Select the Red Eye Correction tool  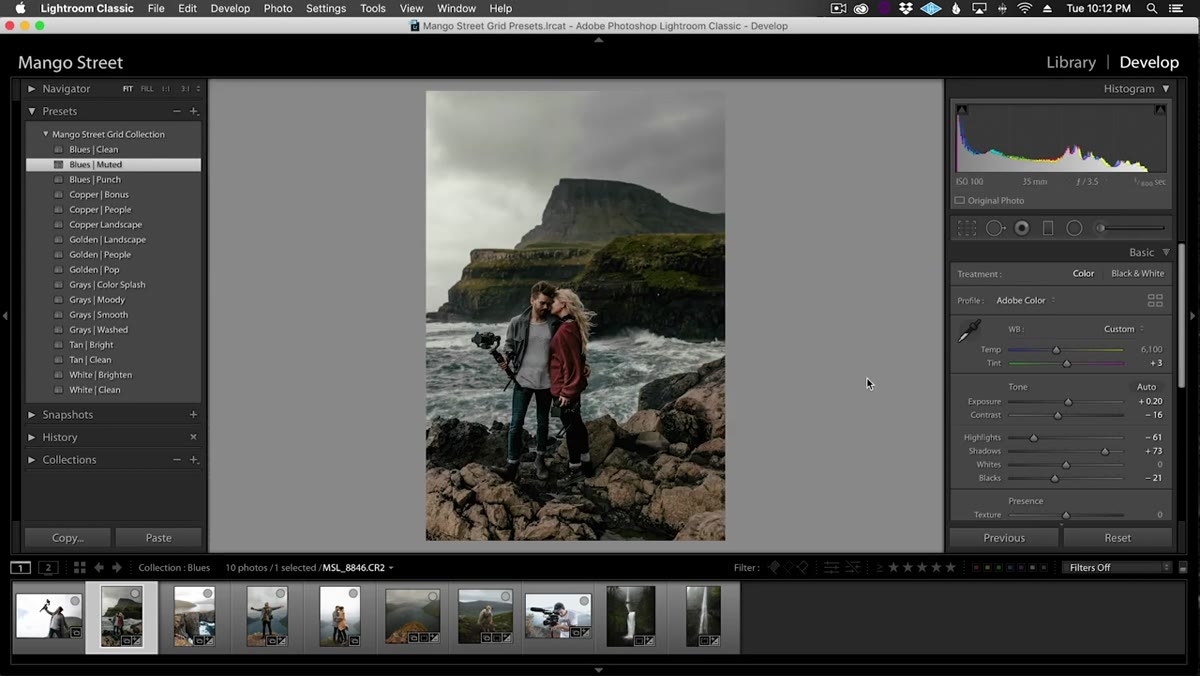coord(1022,228)
